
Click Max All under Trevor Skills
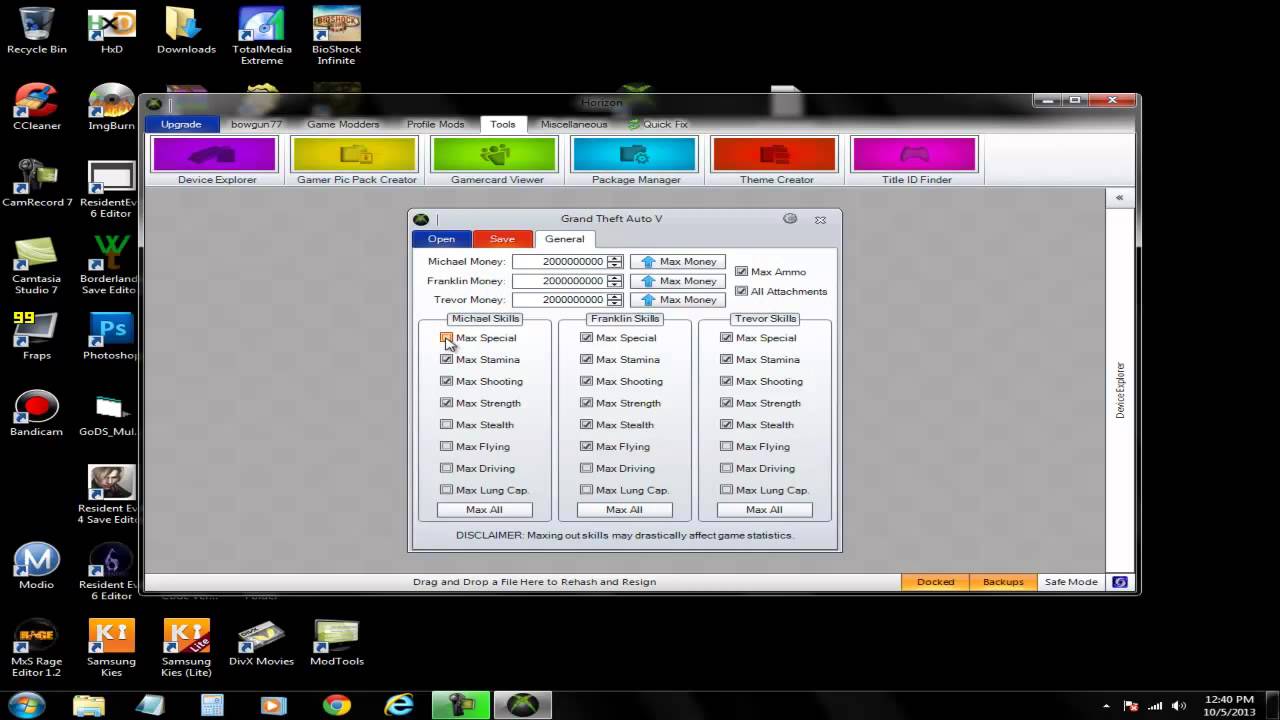764,510
